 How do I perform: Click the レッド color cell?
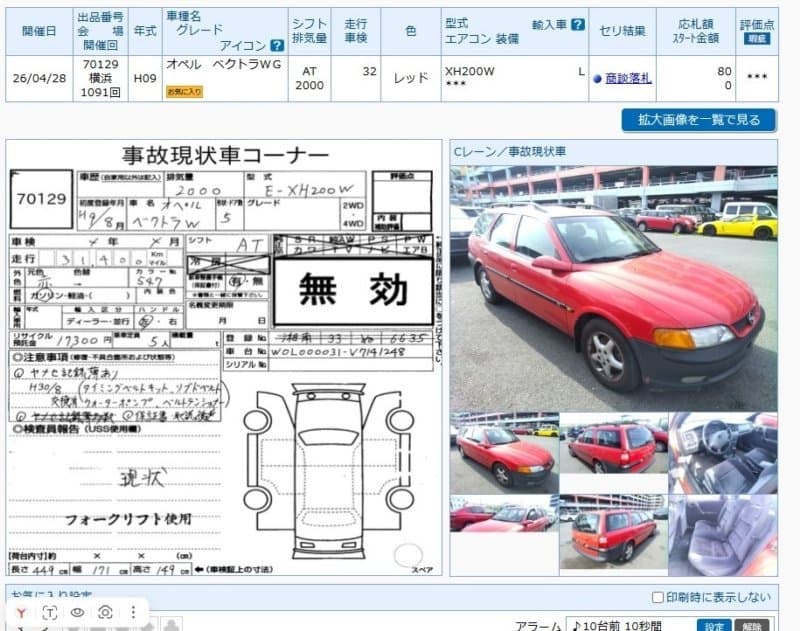pos(411,79)
